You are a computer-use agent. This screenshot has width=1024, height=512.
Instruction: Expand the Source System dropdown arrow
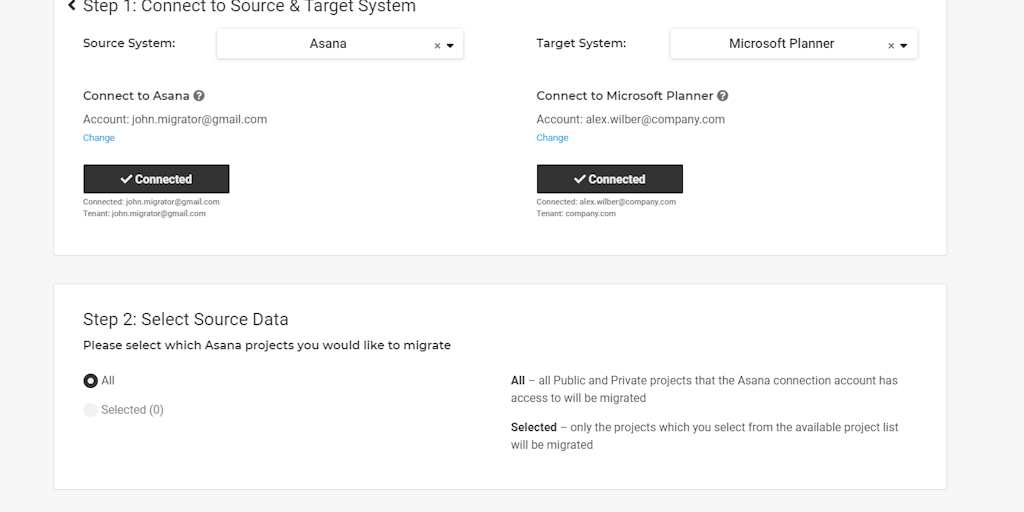coord(450,46)
